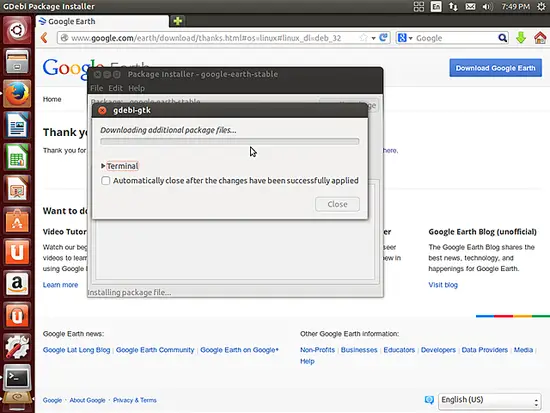Close the gdebi-gtk dialog via red button
The image size is (550, 413).
pyautogui.click(x=102, y=111)
